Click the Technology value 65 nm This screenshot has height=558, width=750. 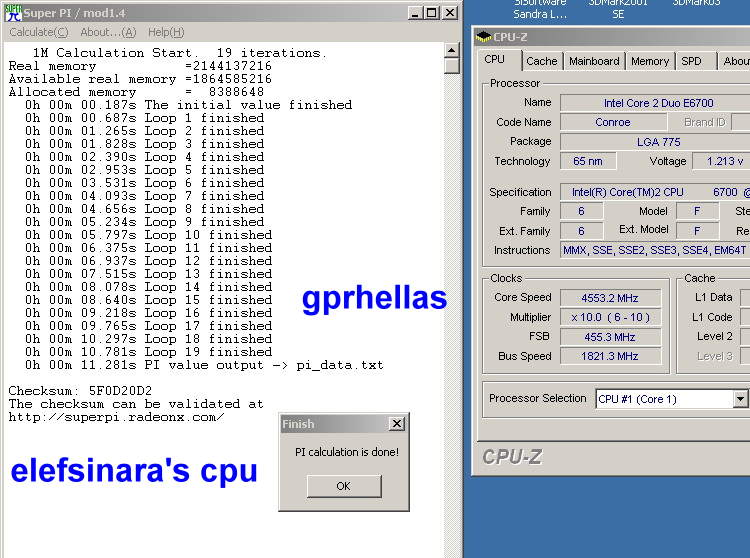588,161
